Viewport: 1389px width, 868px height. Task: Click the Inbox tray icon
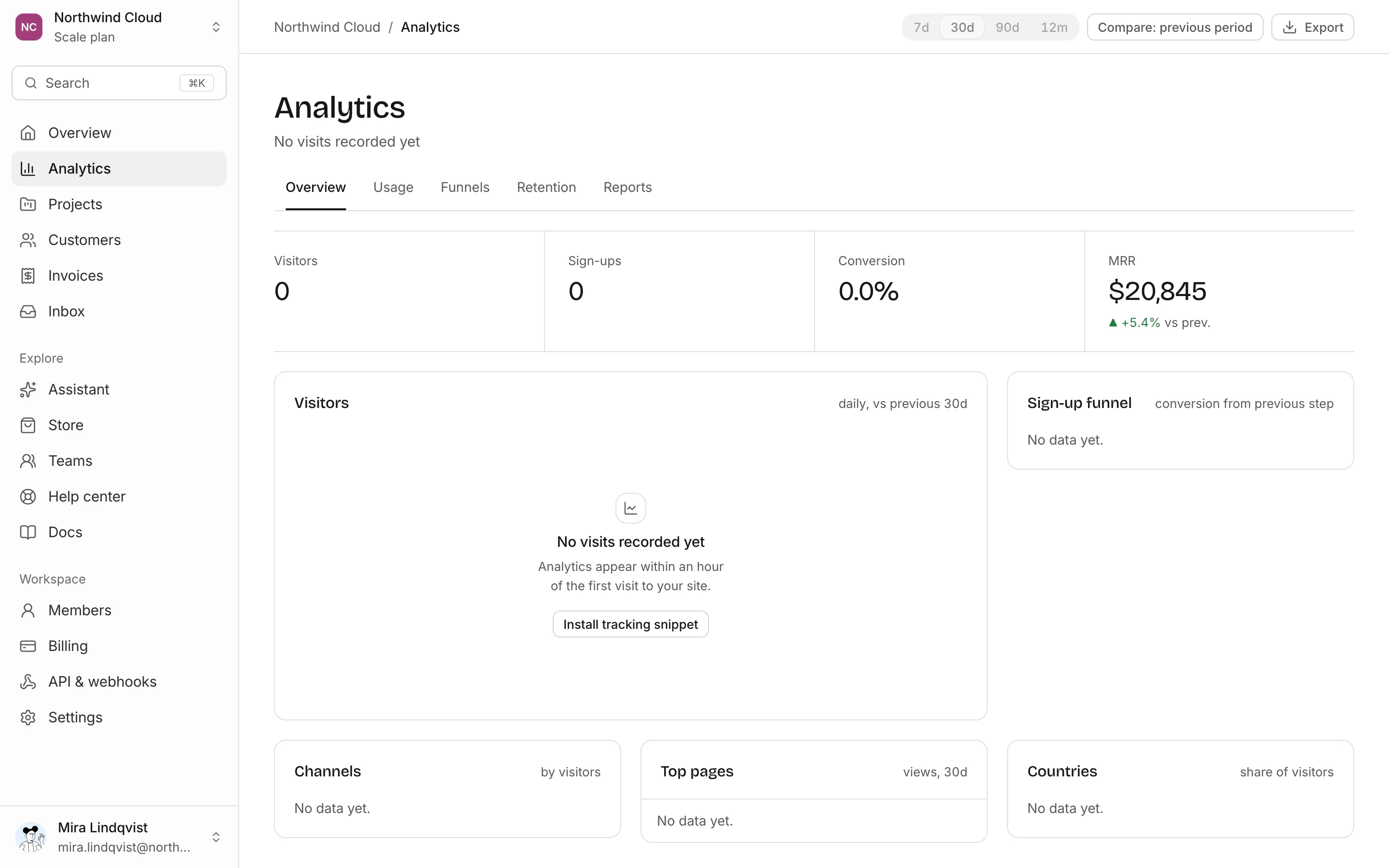click(27, 311)
